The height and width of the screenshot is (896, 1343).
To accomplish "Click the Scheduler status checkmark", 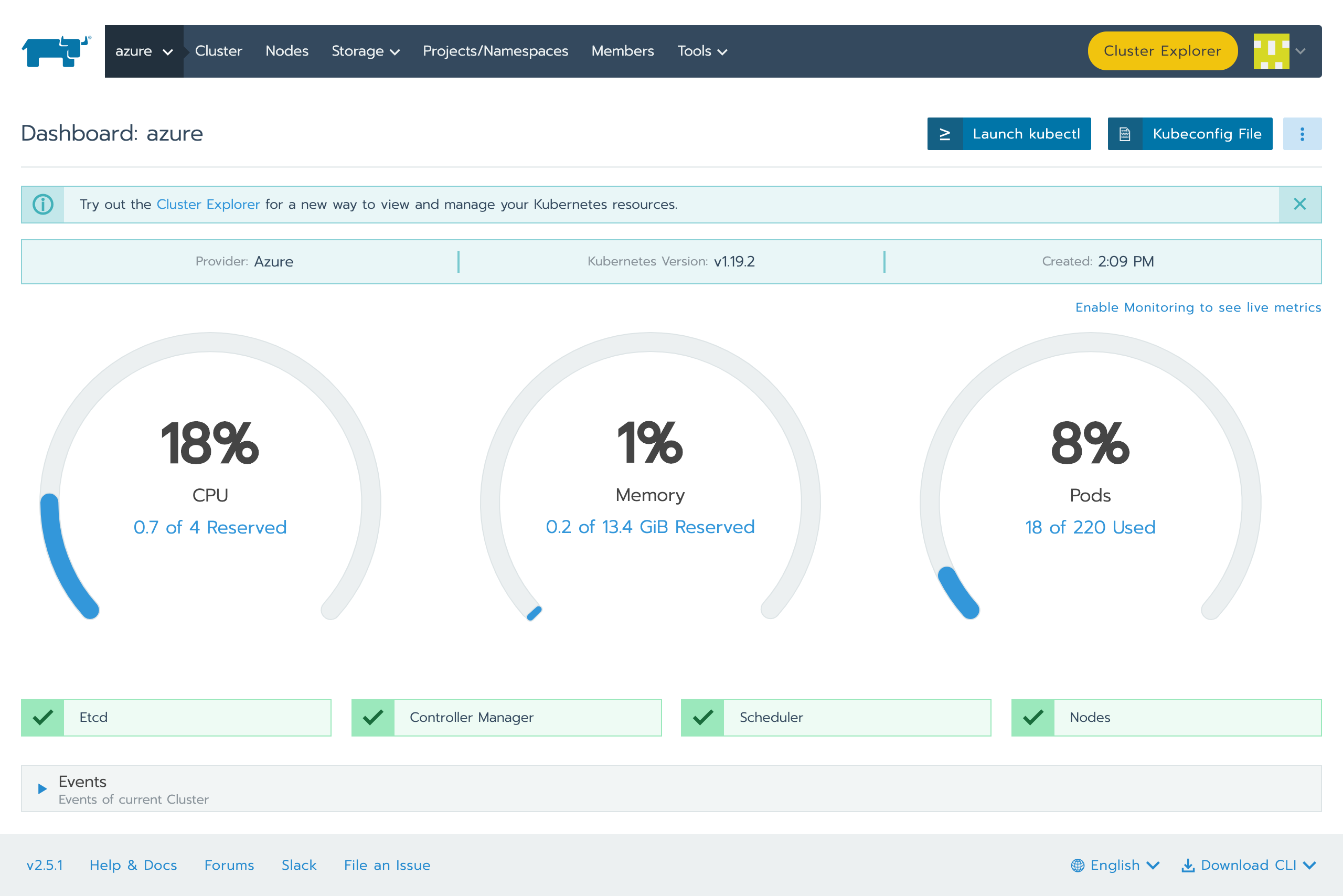I will click(x=702, y=717).
